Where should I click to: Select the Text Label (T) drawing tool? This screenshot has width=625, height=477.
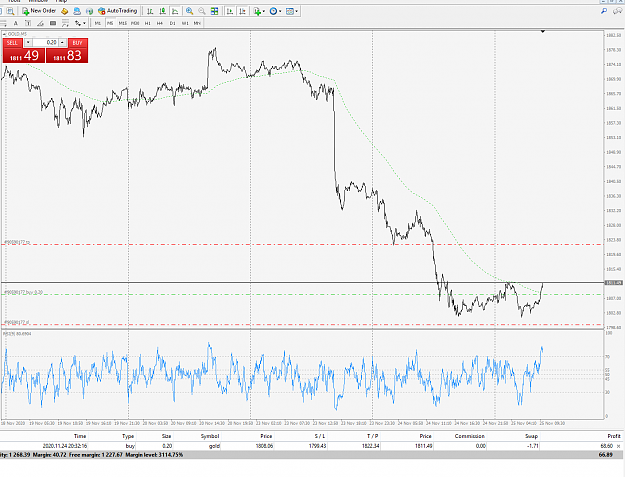point(28,23)
